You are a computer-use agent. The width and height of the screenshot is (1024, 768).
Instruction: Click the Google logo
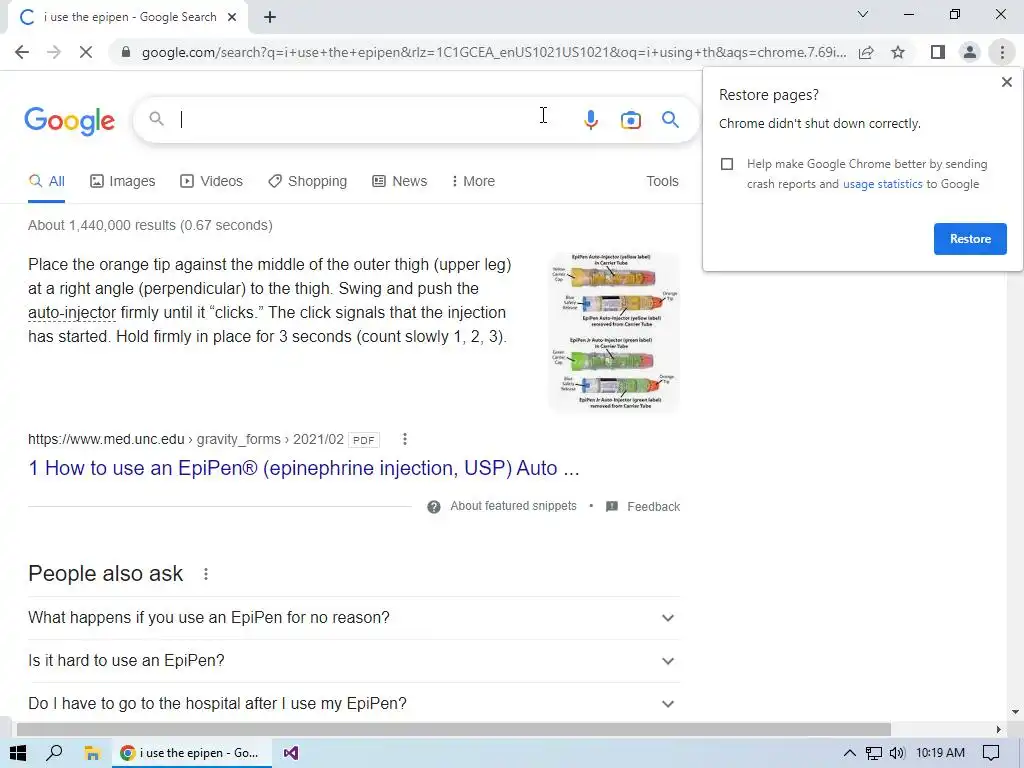(70, 121)
